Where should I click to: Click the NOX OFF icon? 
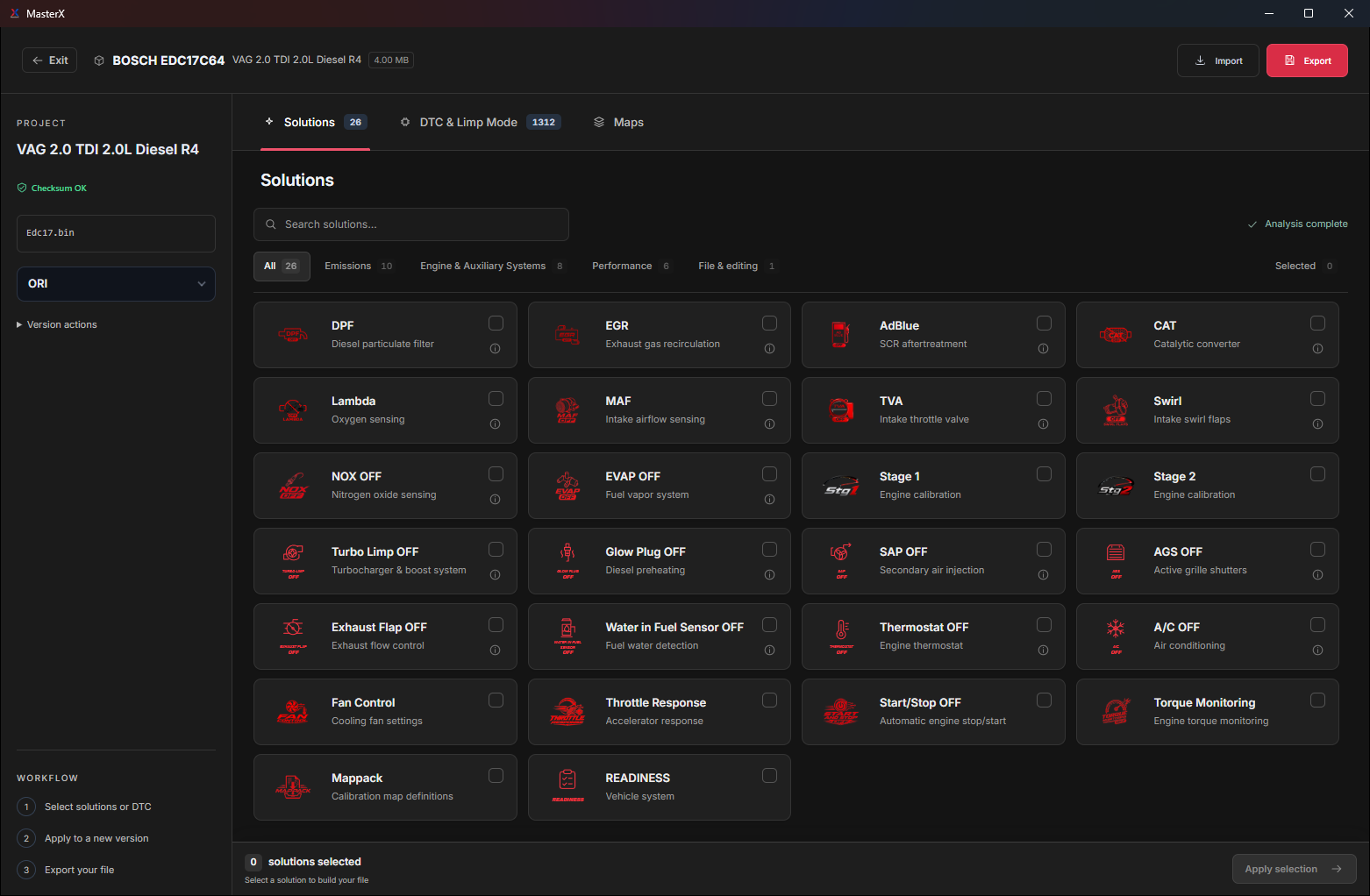[293, 486]
